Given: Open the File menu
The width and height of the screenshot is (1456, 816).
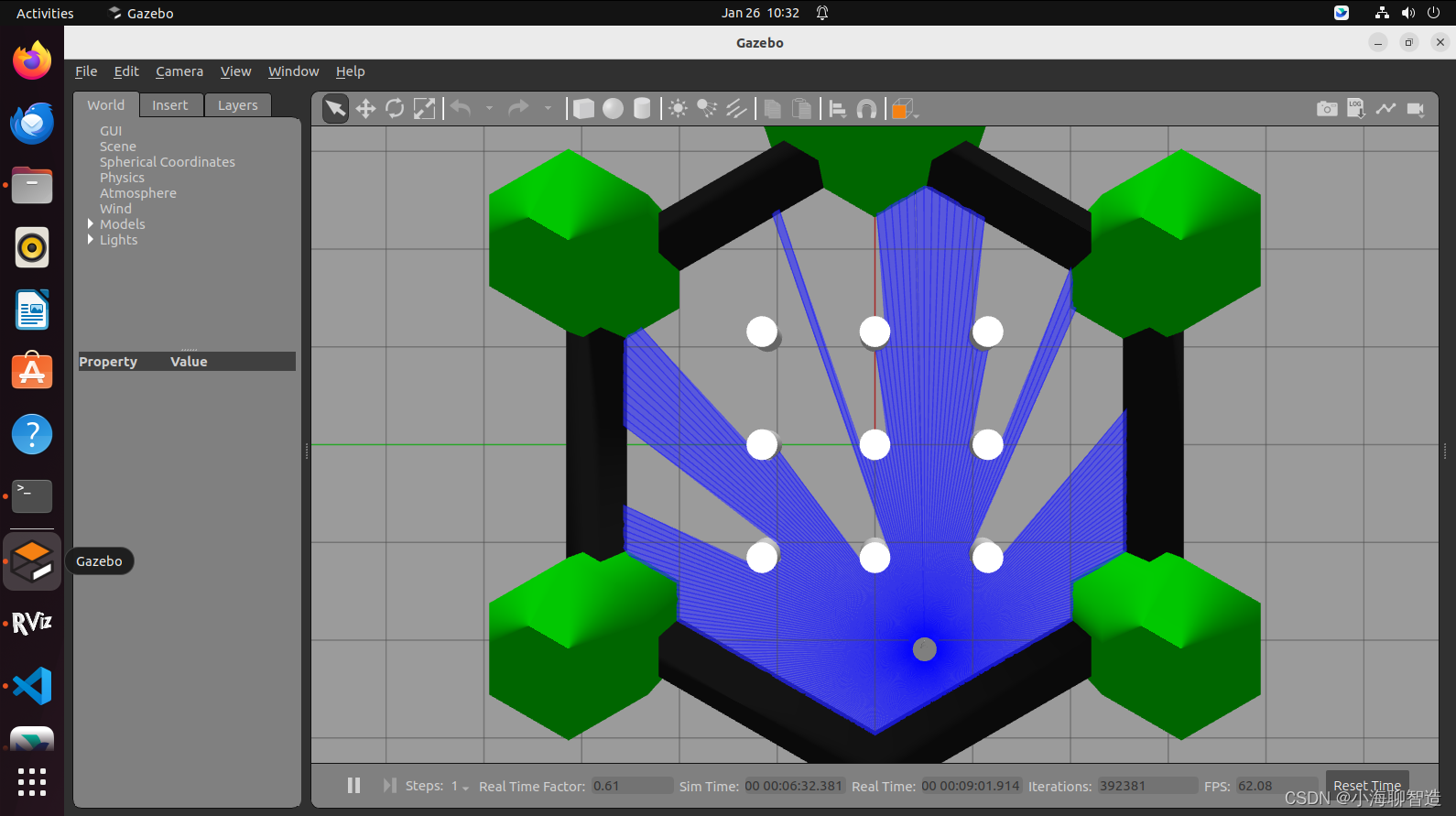Looking at the screenshot, I should (x=86, y=71).
